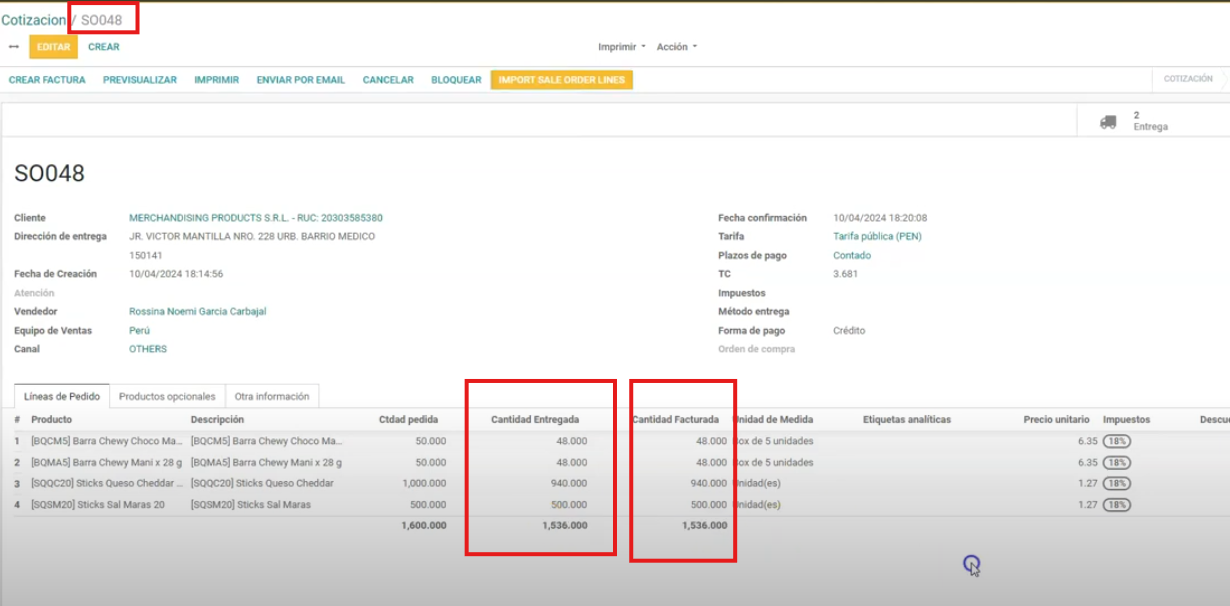Open the Tarifa pública (PEN) link
The height and width of the screenshot is (606, 1230).
click(x=877, y=237)
